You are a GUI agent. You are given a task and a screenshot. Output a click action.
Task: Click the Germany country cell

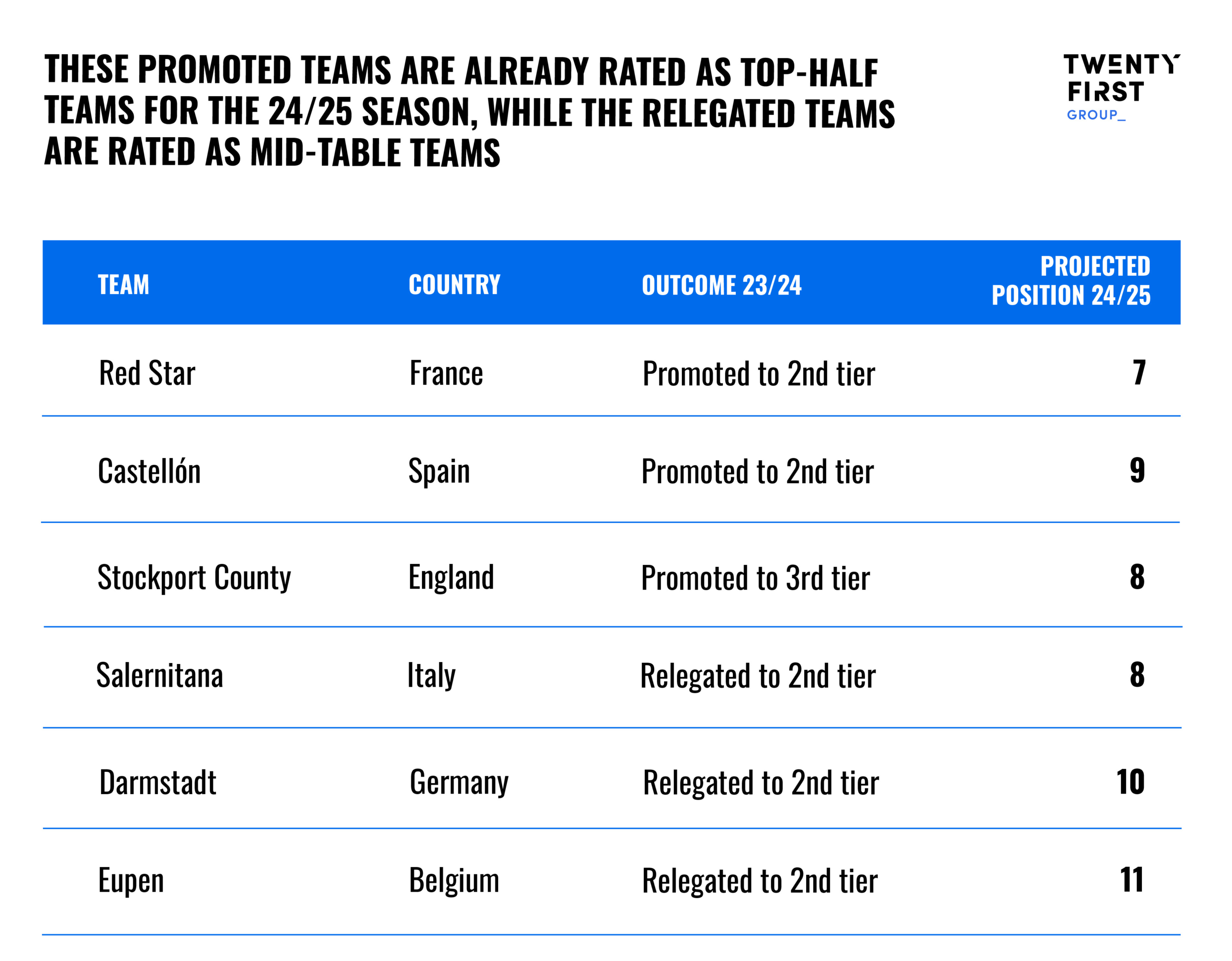pyautogui.click(x=459, y=783)
